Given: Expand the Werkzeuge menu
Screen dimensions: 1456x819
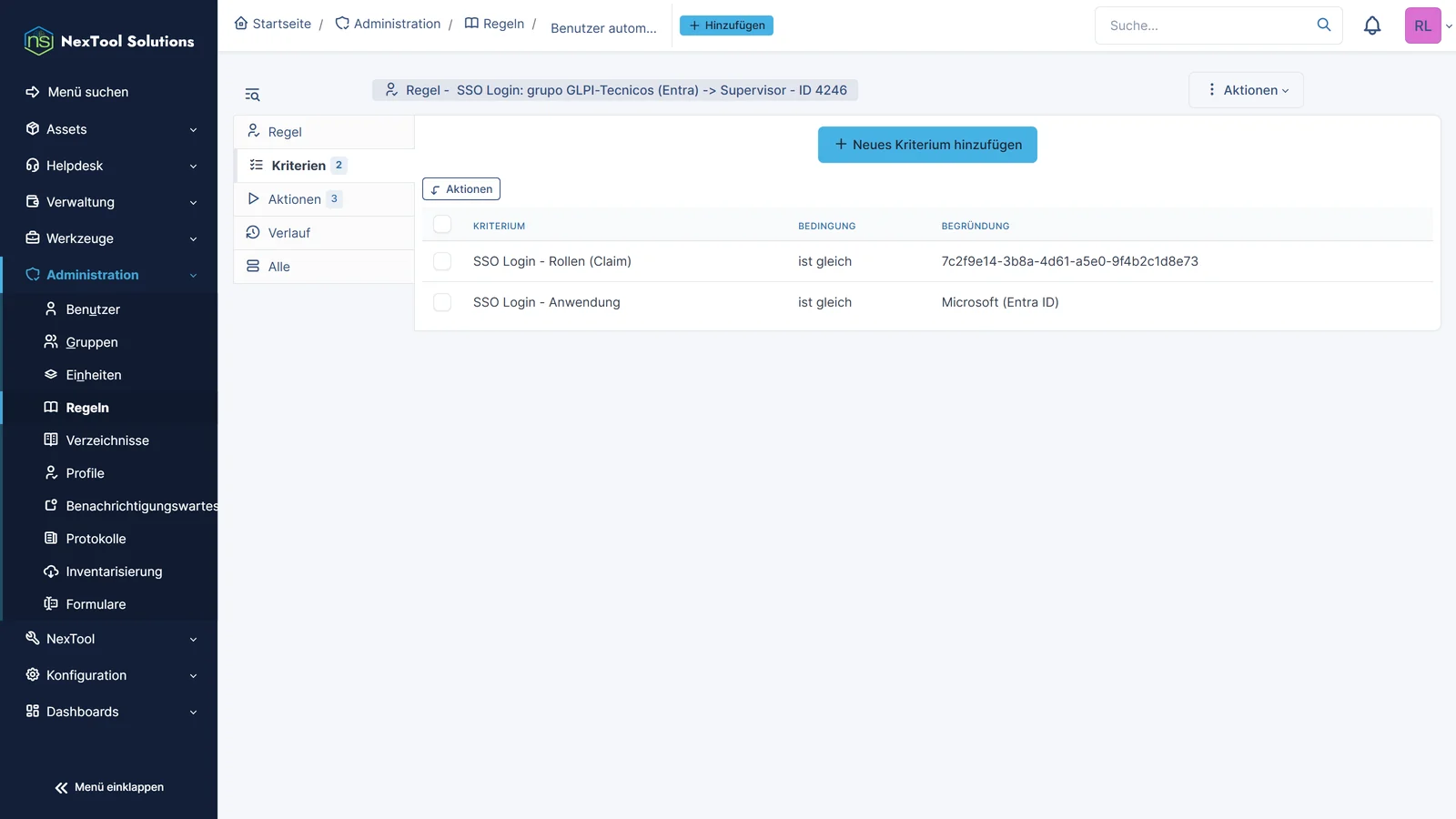Looking at the screenshot, I should click(109, 238).
